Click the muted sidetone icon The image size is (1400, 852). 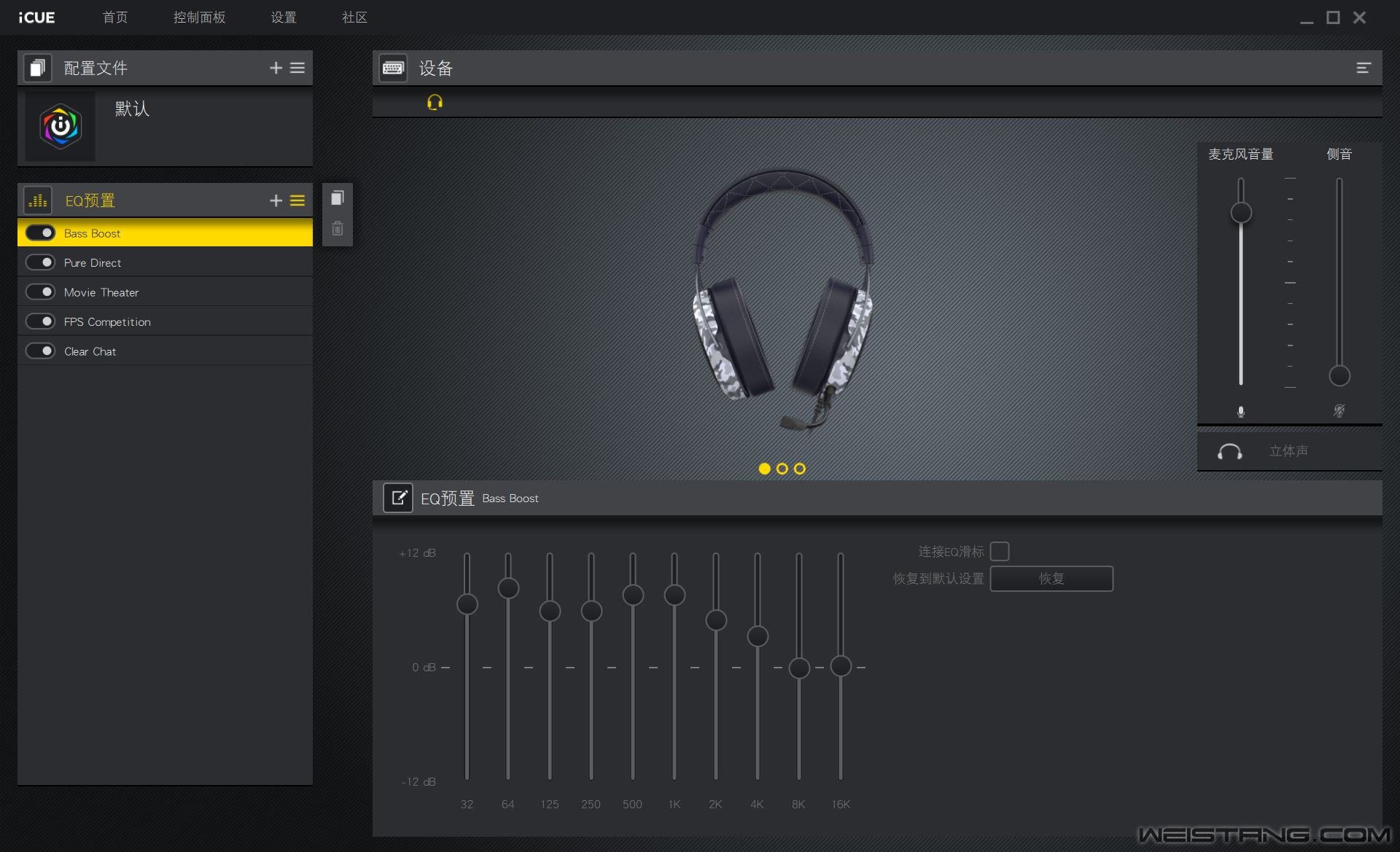coord(1339,411)
